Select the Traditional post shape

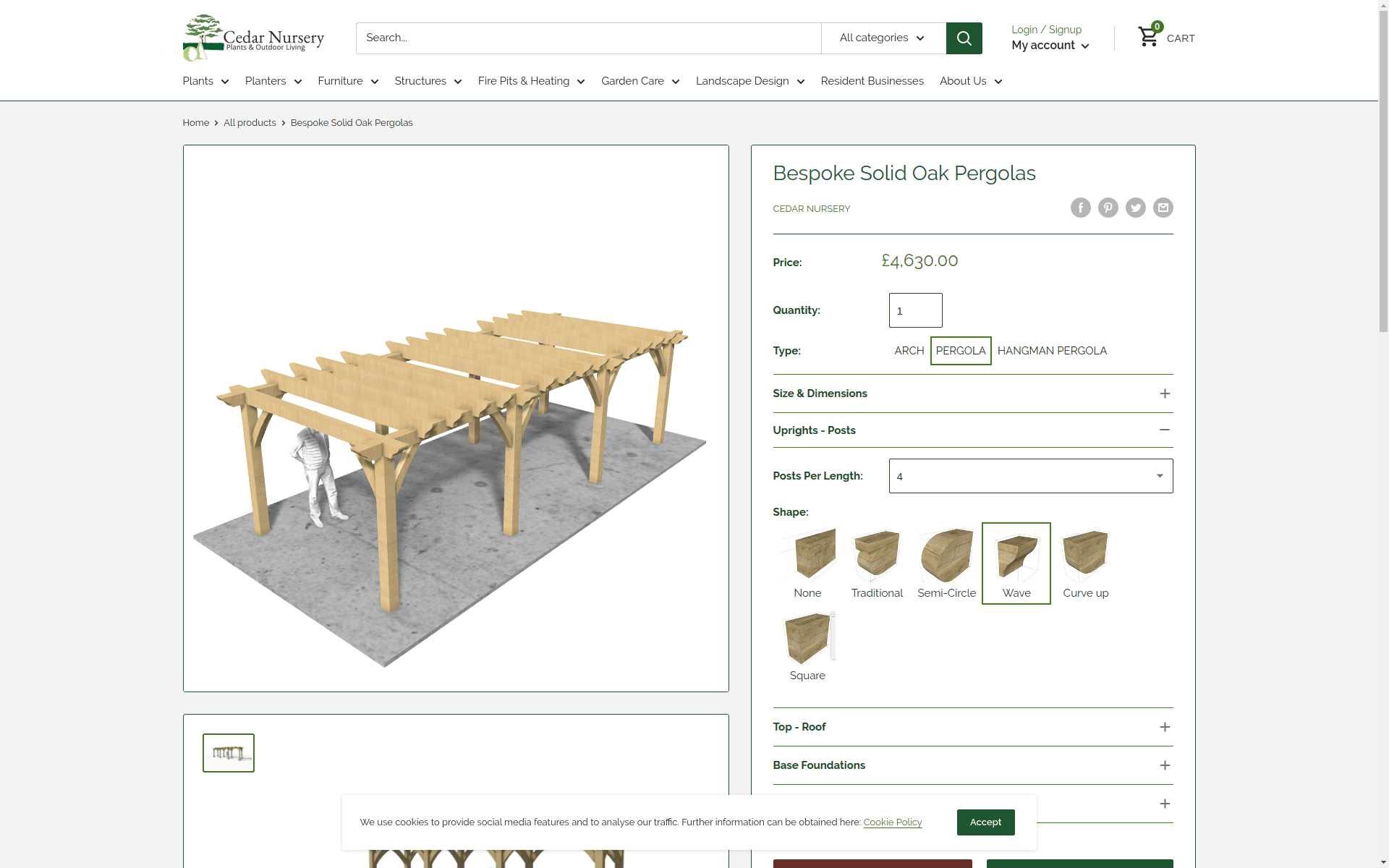pos(877,563)
